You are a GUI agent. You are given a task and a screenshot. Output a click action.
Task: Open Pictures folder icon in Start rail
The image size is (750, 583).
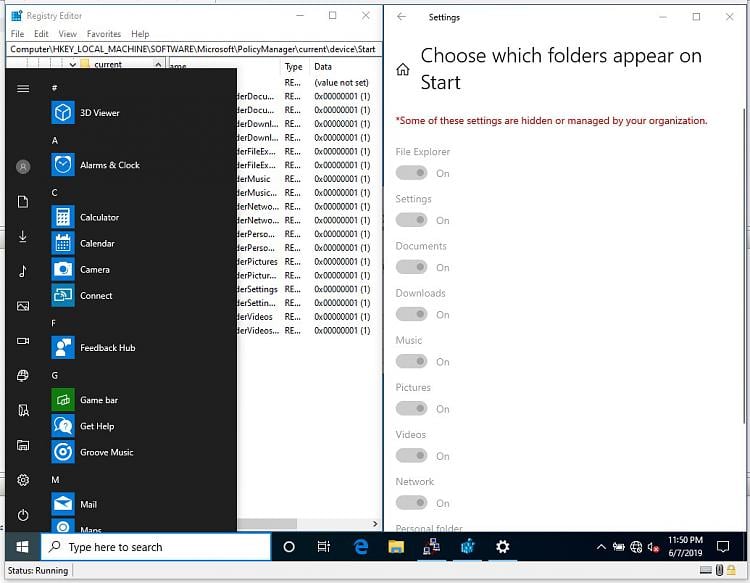(x=23, y=306)
